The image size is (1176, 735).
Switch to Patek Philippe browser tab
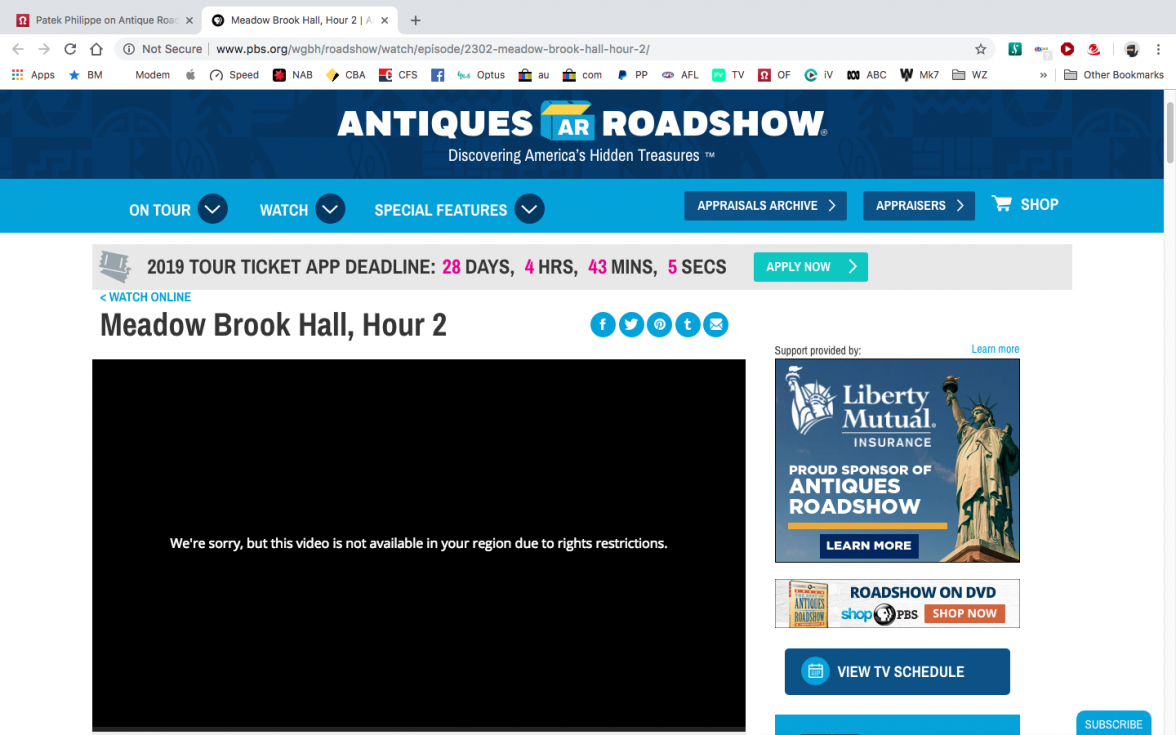(100, 20)
